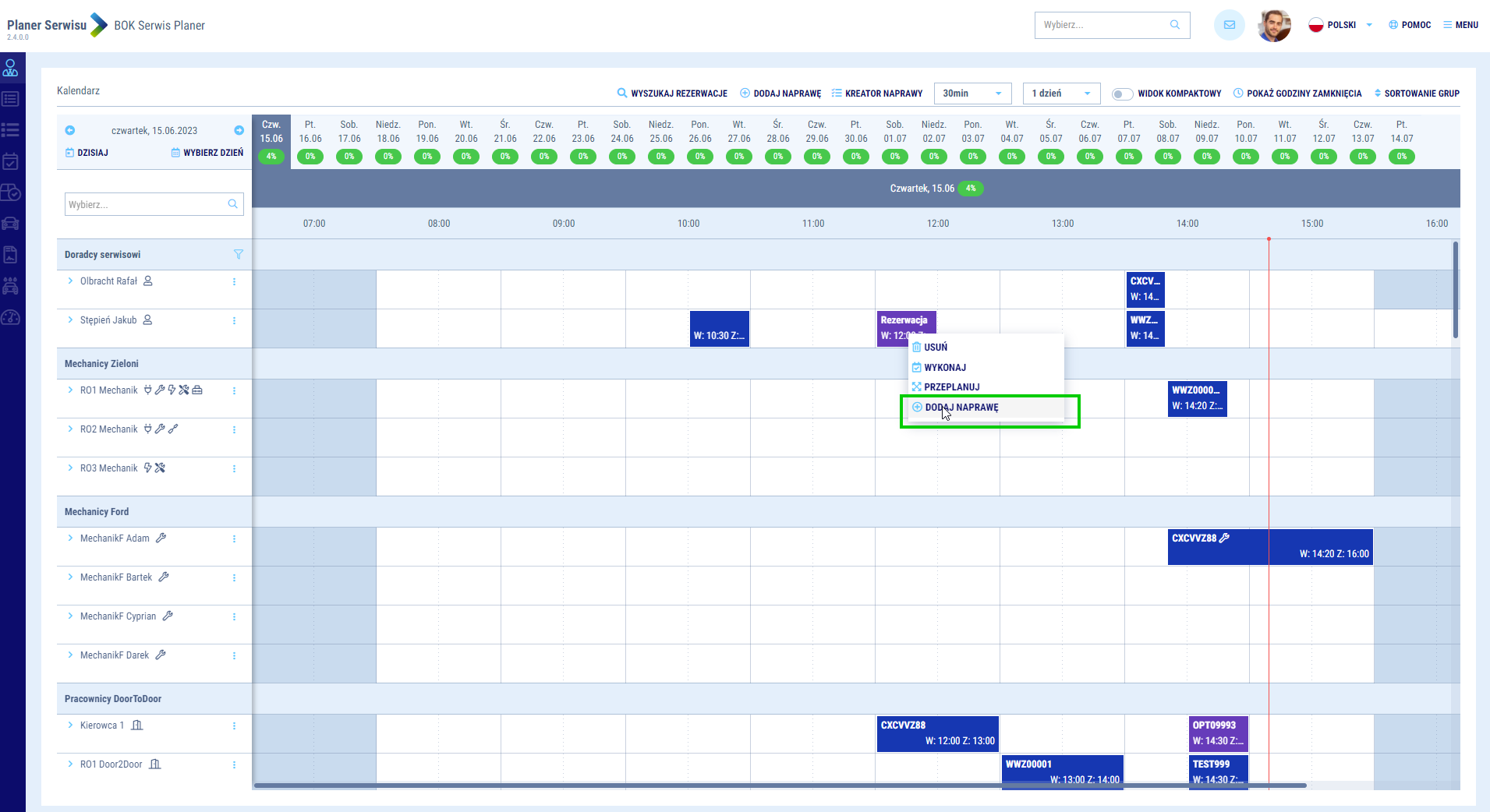Open three-dot menu for R01 Mechanik
The image size is (1490, 812).
tap(234, 390)
